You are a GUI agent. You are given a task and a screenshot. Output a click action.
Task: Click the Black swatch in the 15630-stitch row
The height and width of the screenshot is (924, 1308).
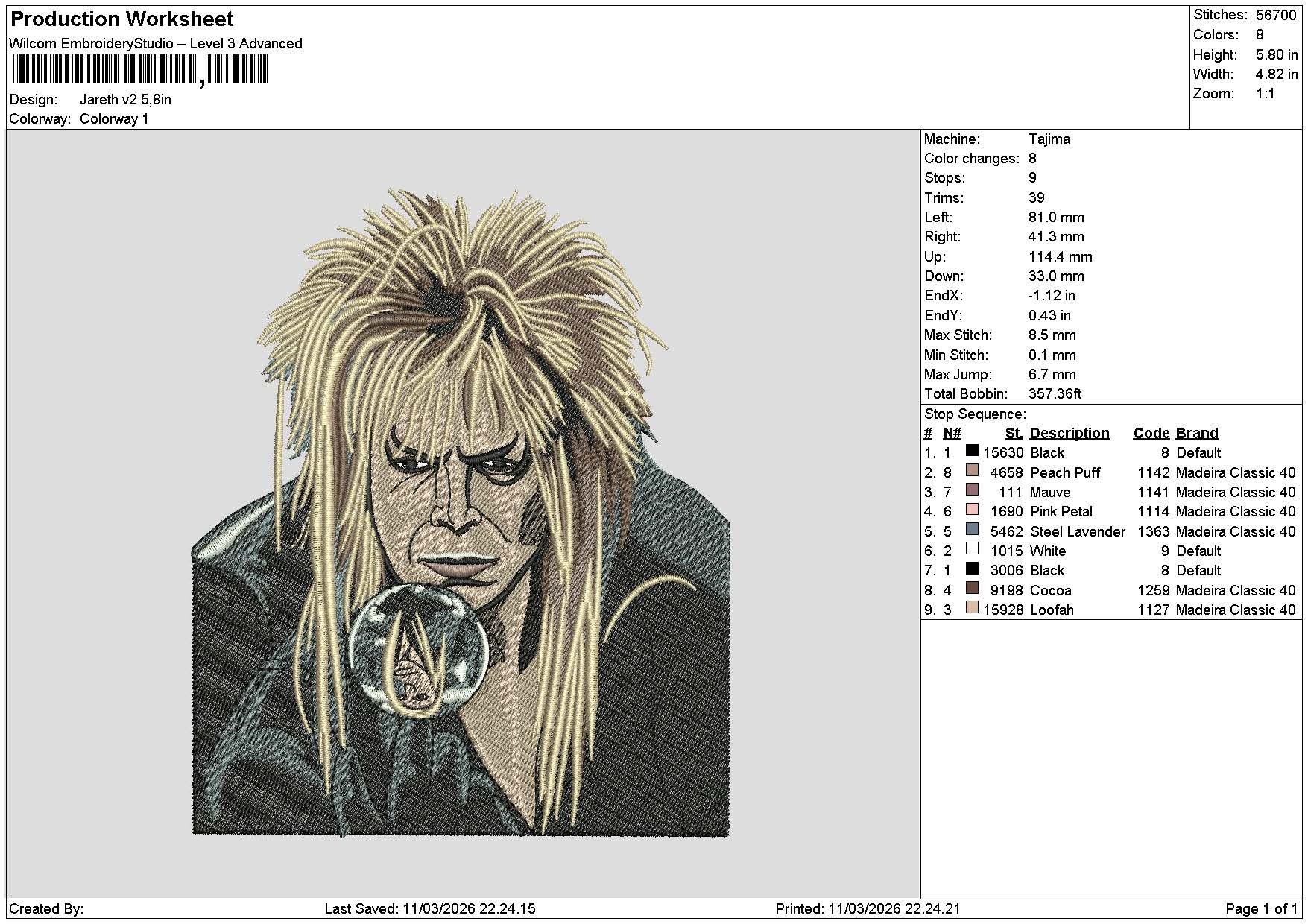tap(972, 450)
